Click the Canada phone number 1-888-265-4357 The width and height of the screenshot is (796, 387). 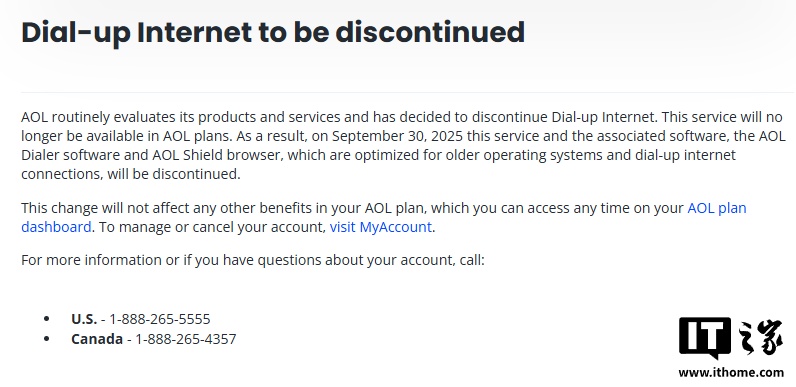pyautogui.click(x=185, y=339)
